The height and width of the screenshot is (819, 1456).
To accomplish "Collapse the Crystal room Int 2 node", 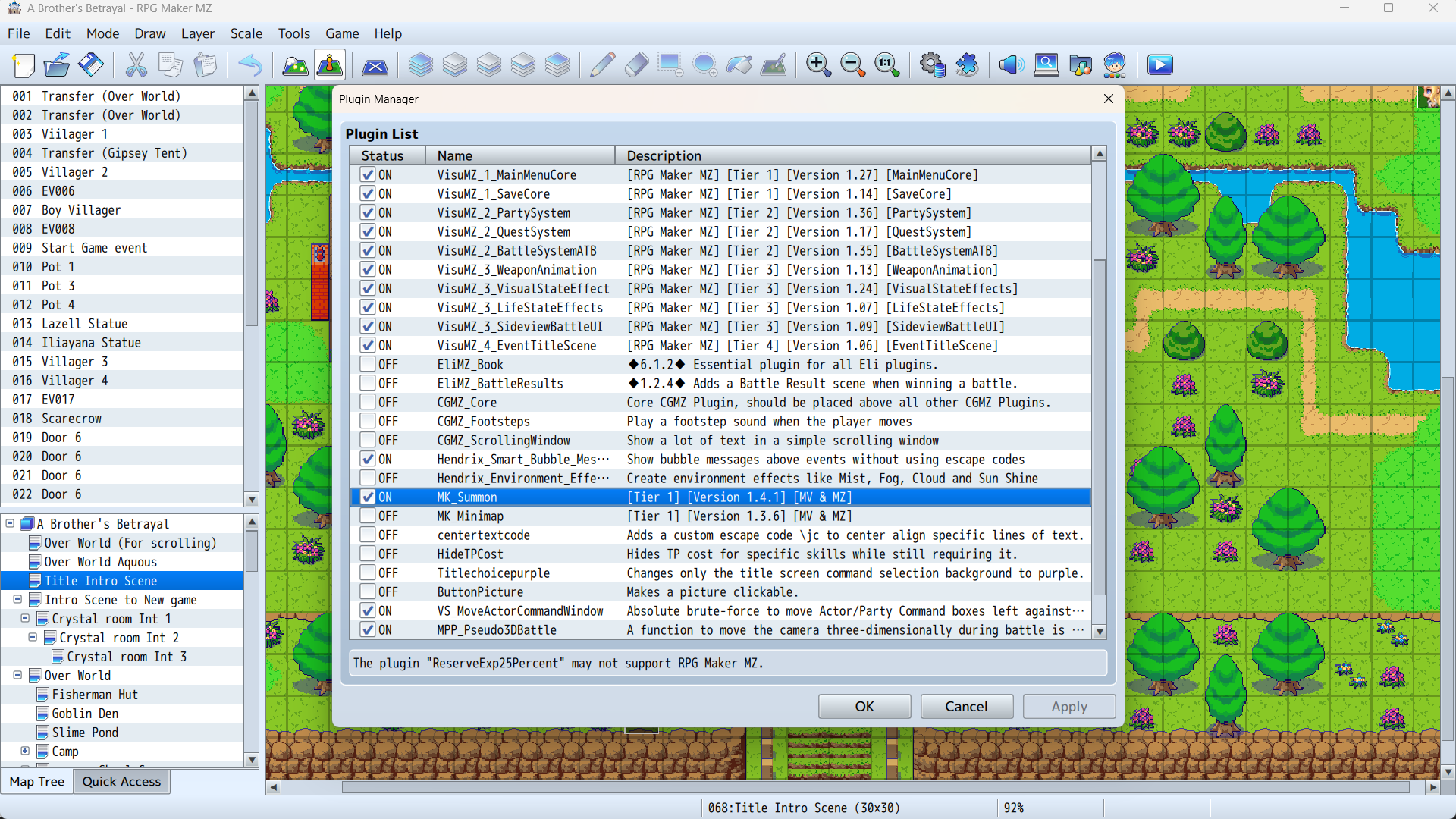I will tap(33, 637).
